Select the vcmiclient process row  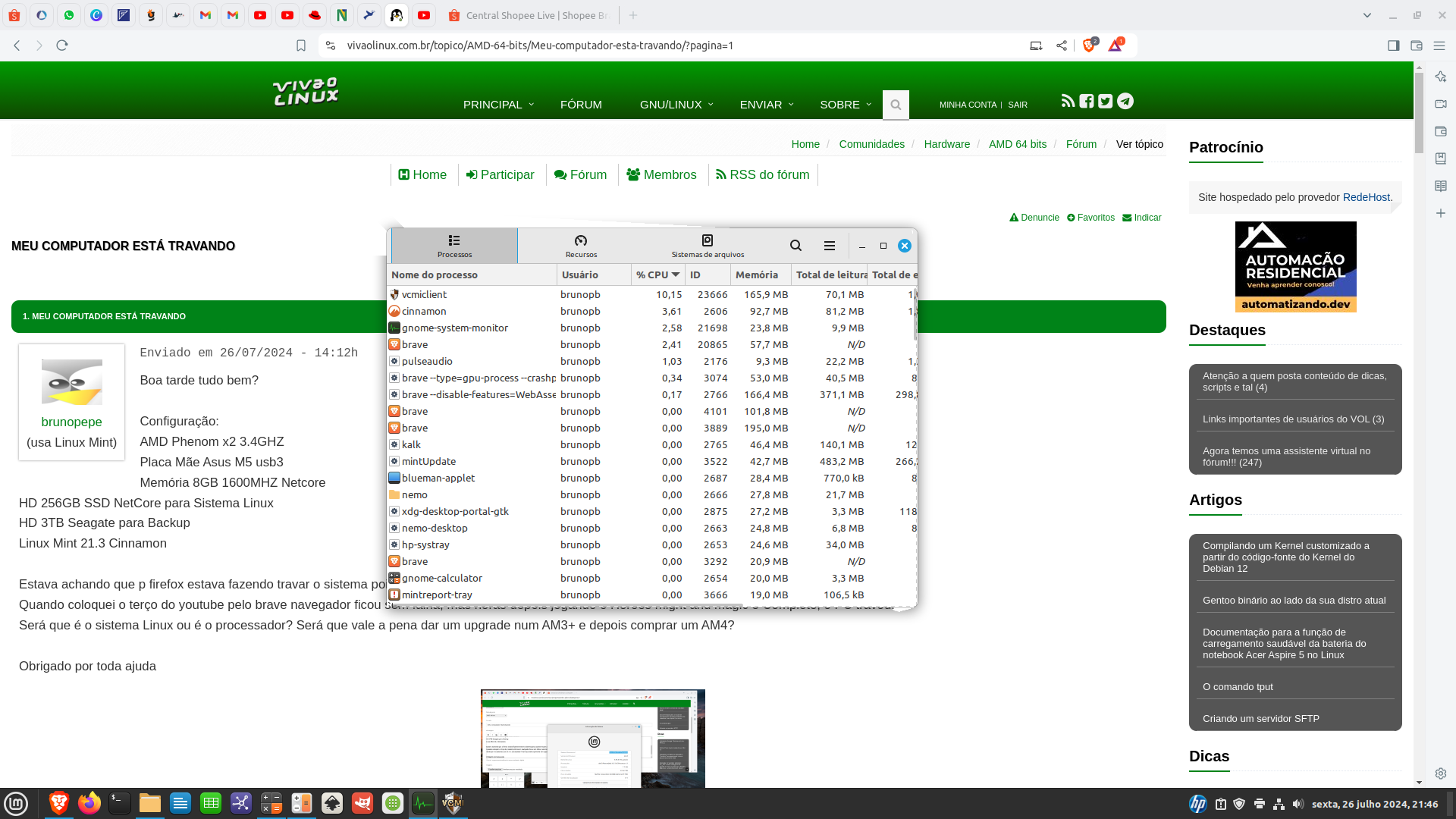[x=652, y=294]
